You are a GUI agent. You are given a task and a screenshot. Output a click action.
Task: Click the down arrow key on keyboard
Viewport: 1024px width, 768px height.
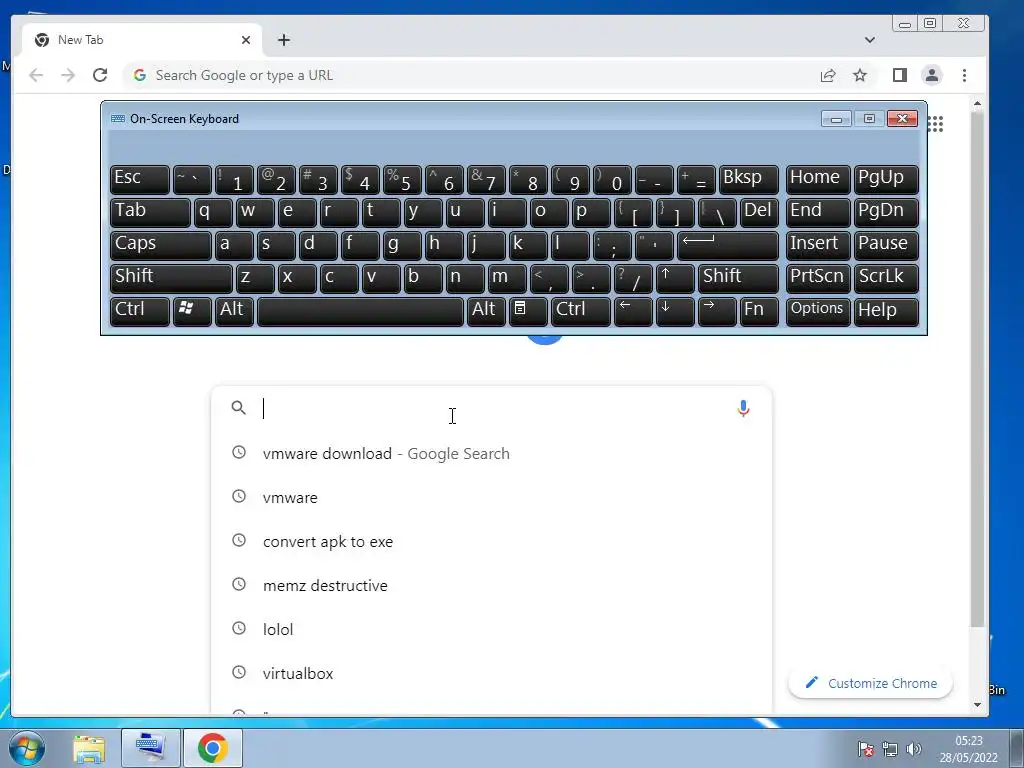675,311
